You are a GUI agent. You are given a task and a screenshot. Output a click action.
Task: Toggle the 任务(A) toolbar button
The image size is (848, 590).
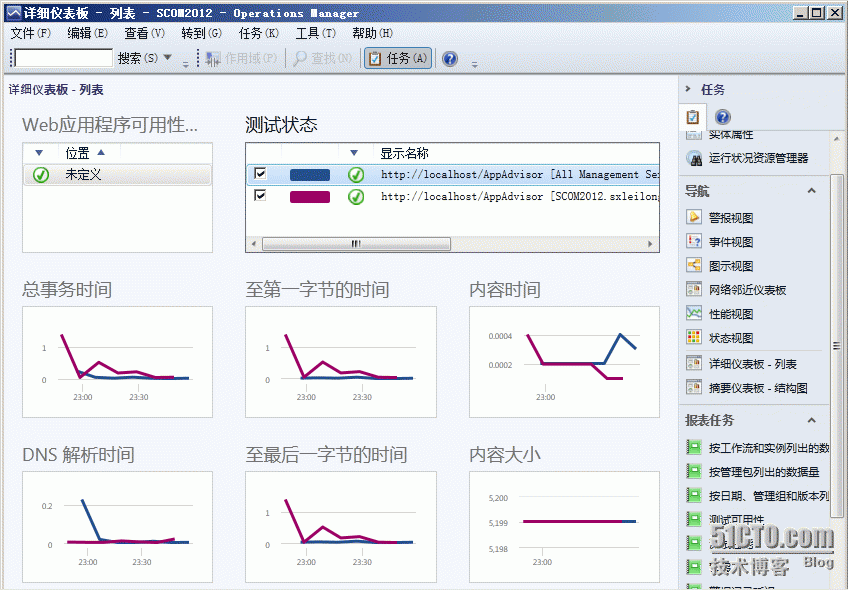coord(398,58)
